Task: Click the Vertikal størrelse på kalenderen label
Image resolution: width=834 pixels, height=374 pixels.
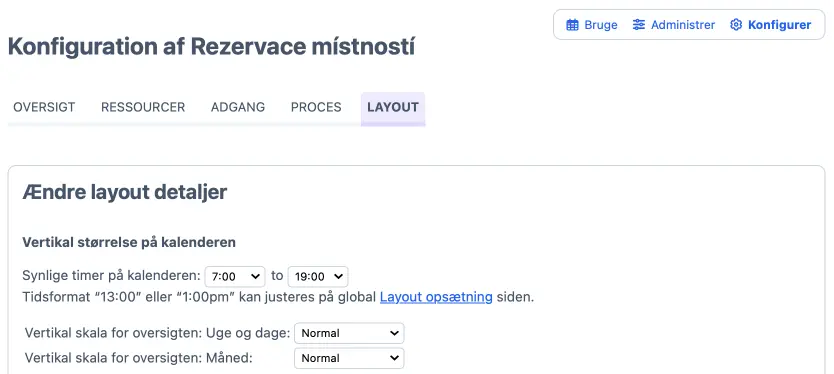Action: [x=129, y=243]
